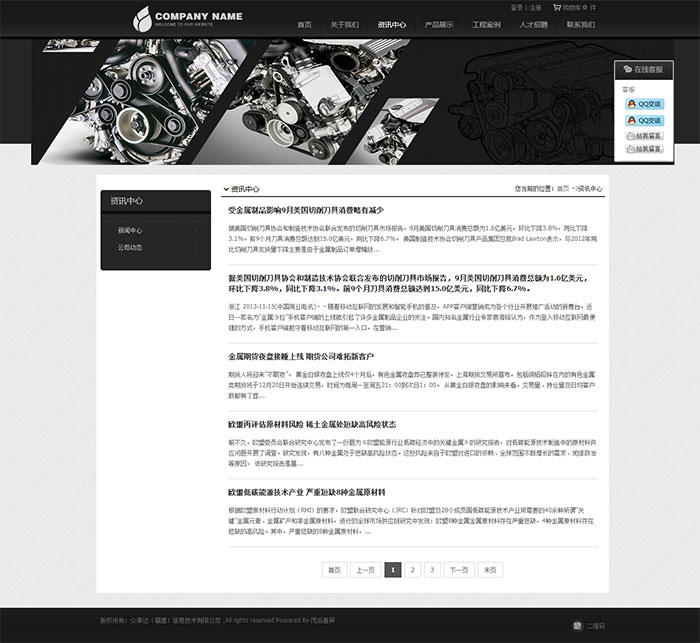Click the 资讯中心 breadcrumb entry

point(590,188)
